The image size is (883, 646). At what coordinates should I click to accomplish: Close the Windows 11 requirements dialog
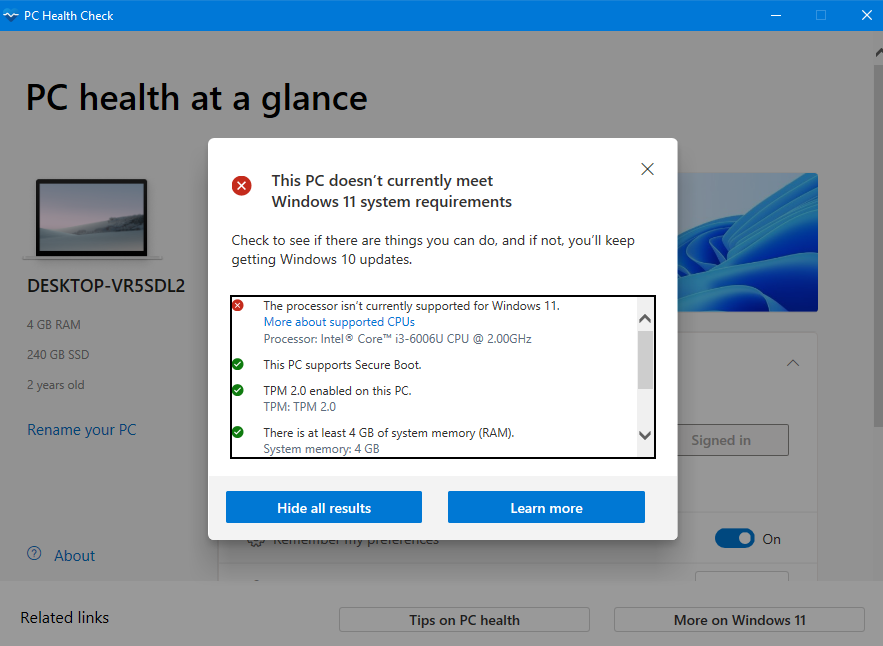[647, 169]
